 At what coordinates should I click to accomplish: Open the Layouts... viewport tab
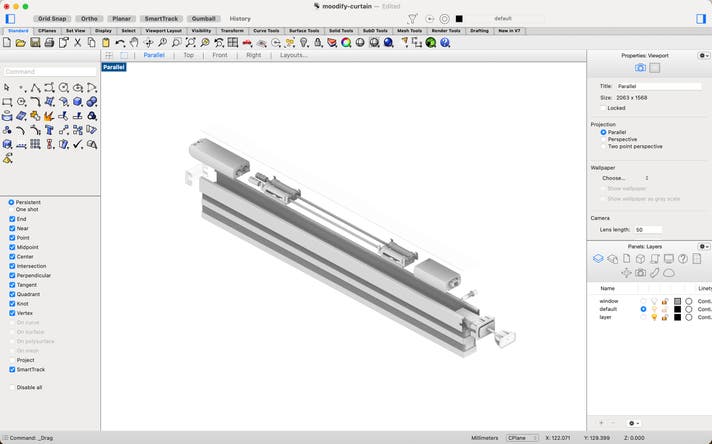(x=293, y=55)
